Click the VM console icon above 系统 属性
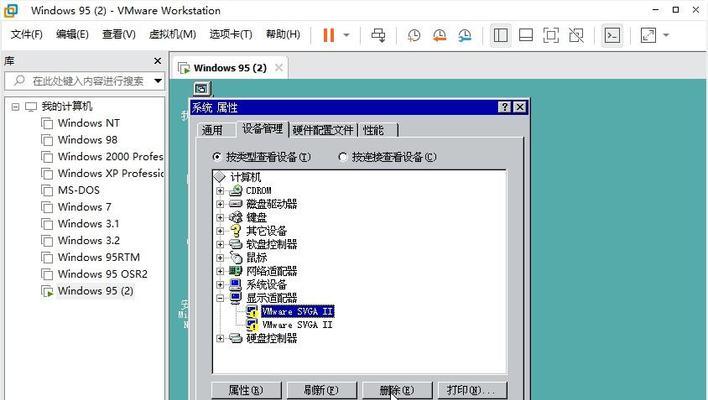The image size is (708, 400). (201, 89)
